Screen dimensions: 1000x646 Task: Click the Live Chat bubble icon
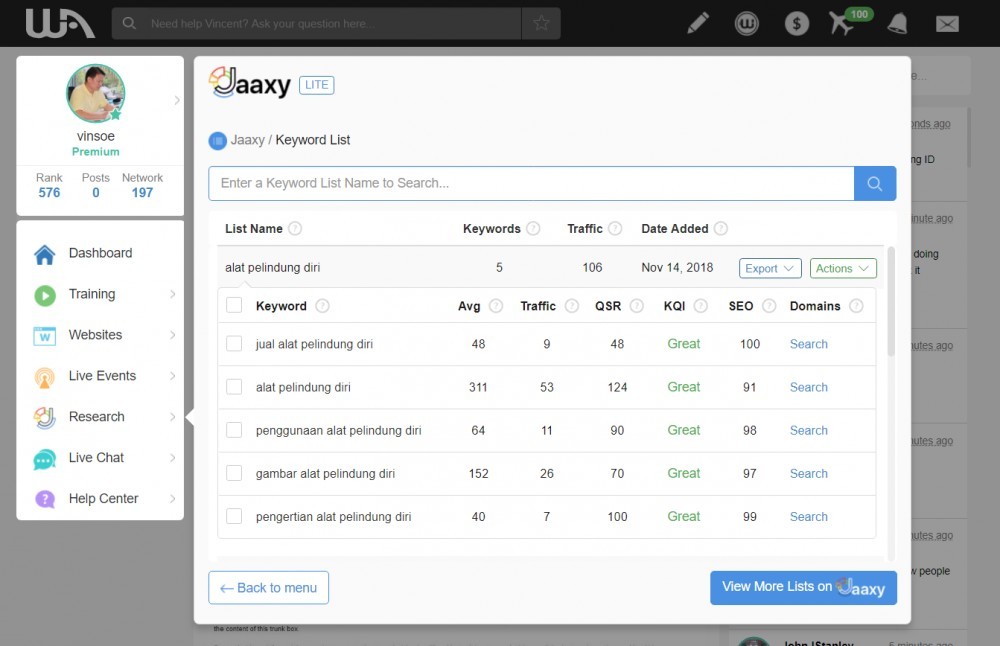45,459
